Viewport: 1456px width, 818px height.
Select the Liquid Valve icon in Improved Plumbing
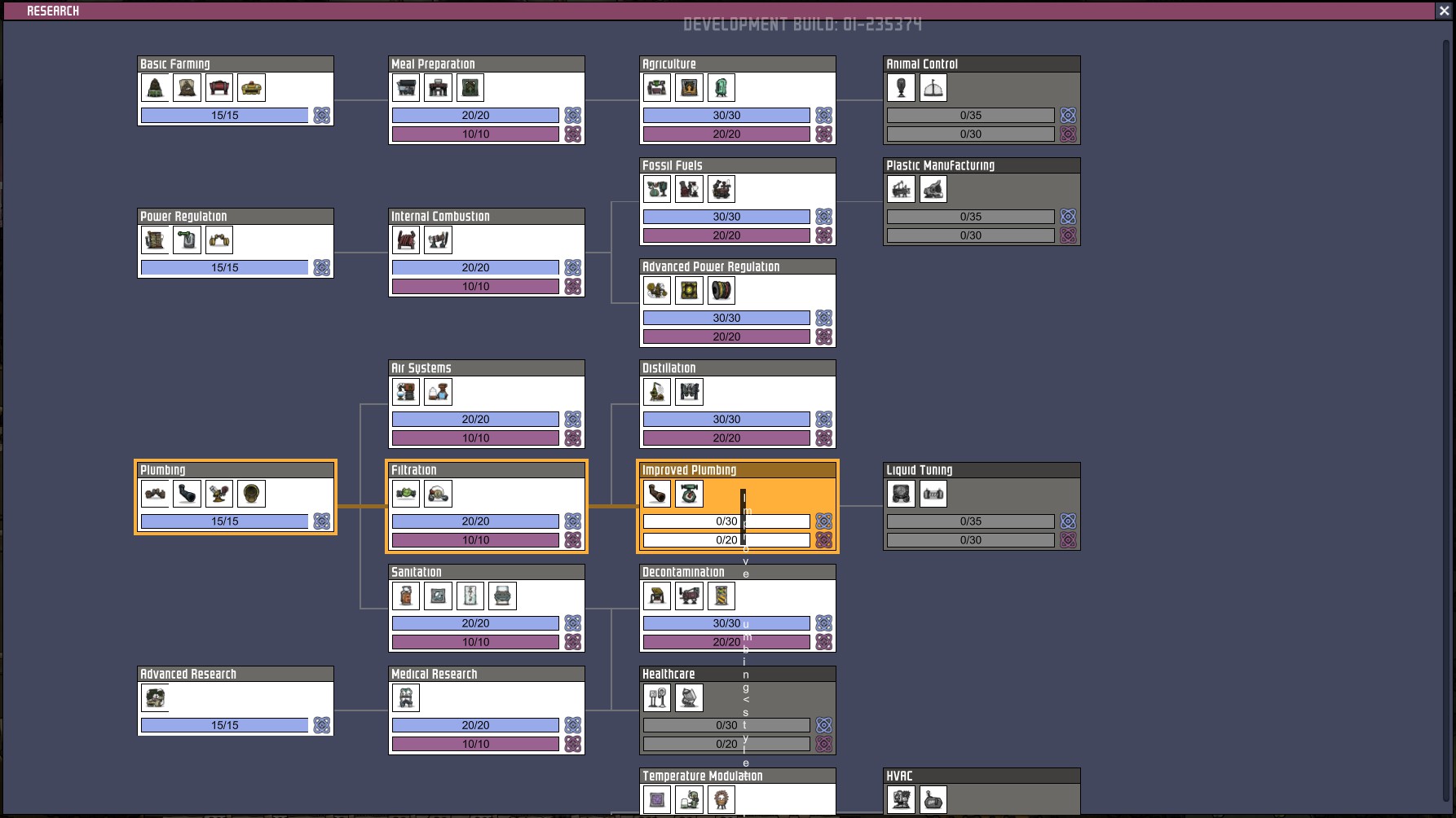tap(689, 494)
